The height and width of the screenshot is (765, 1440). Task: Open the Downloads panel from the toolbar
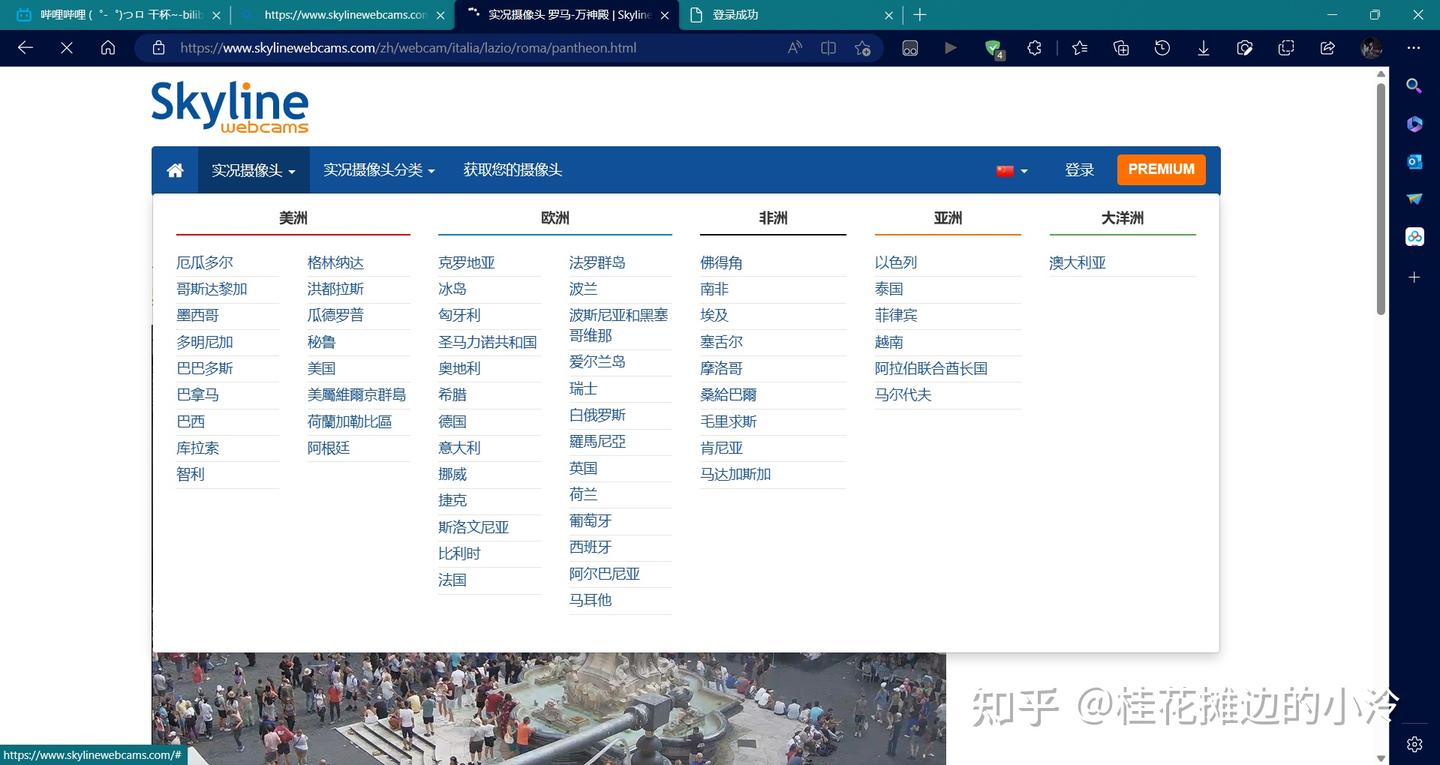click(x=1203, y=47)
